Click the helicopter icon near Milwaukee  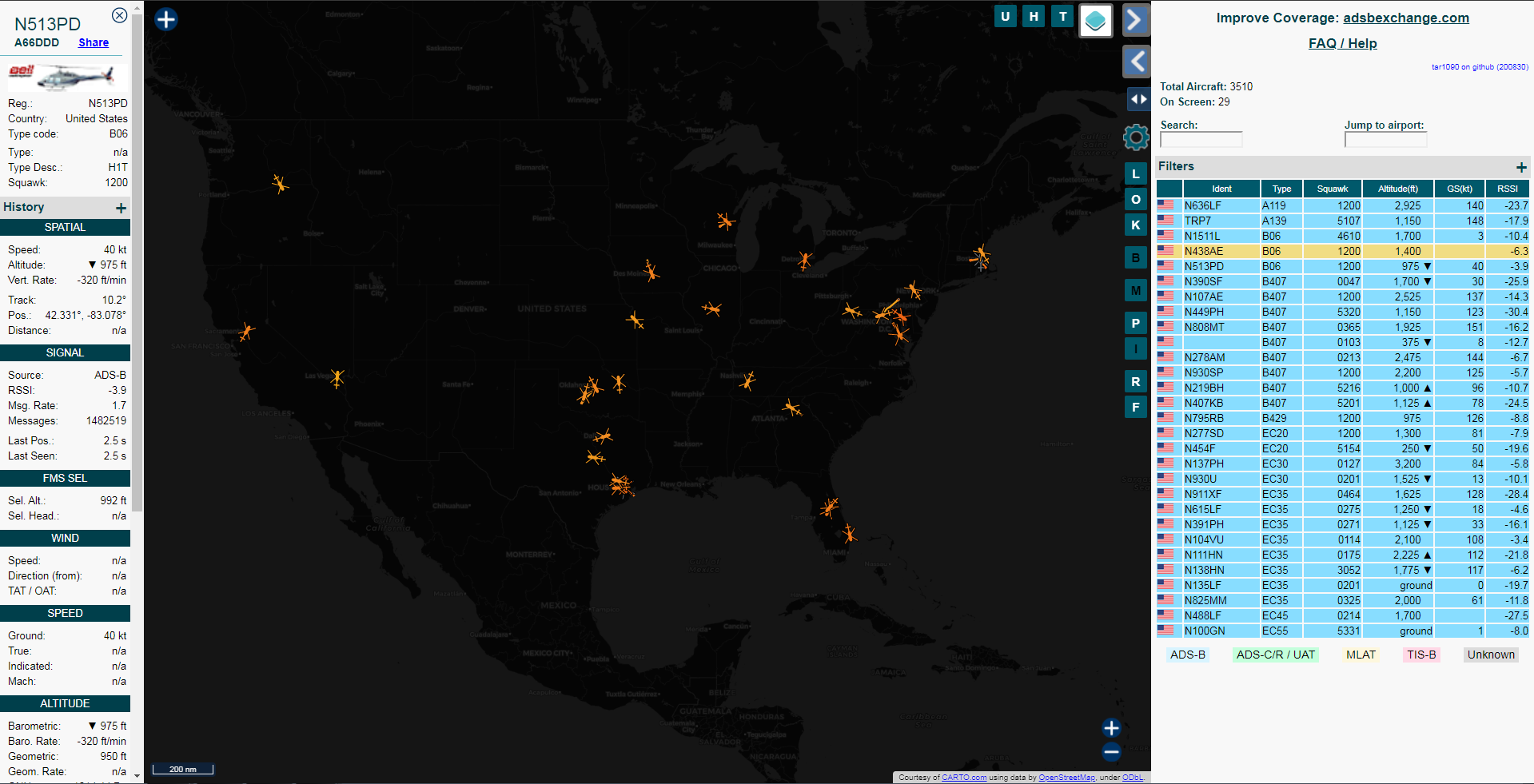725,221
